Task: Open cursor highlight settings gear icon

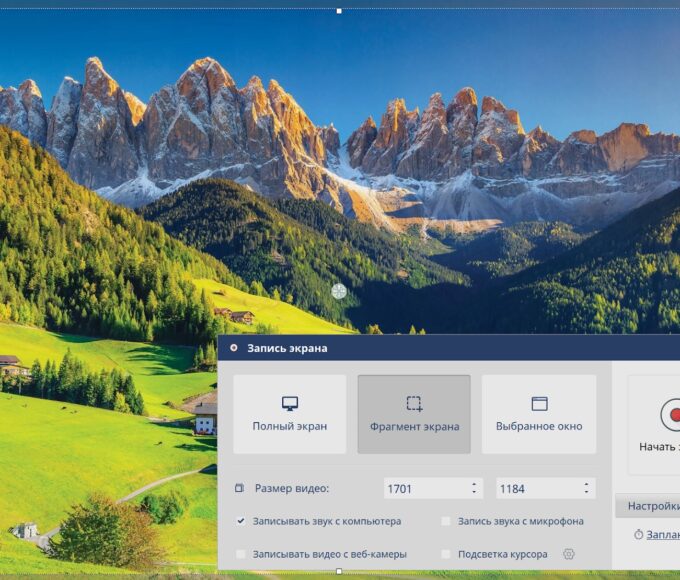Action: pyautogui.click(x=569, y=554)
